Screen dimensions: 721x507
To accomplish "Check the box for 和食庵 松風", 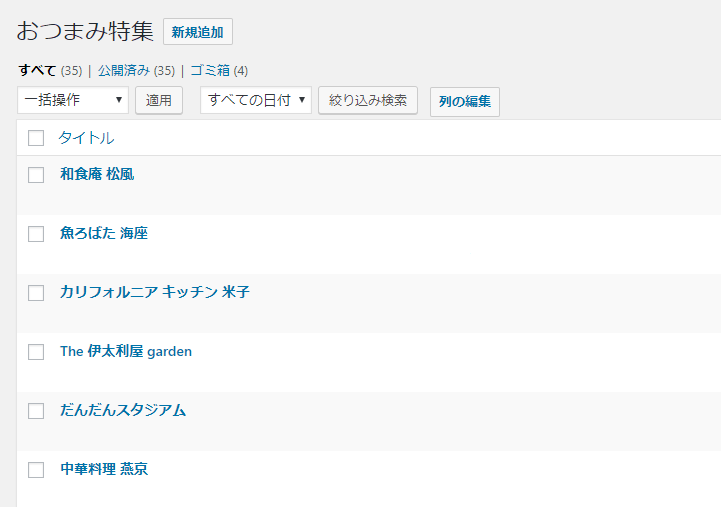I will coord(36,175).
